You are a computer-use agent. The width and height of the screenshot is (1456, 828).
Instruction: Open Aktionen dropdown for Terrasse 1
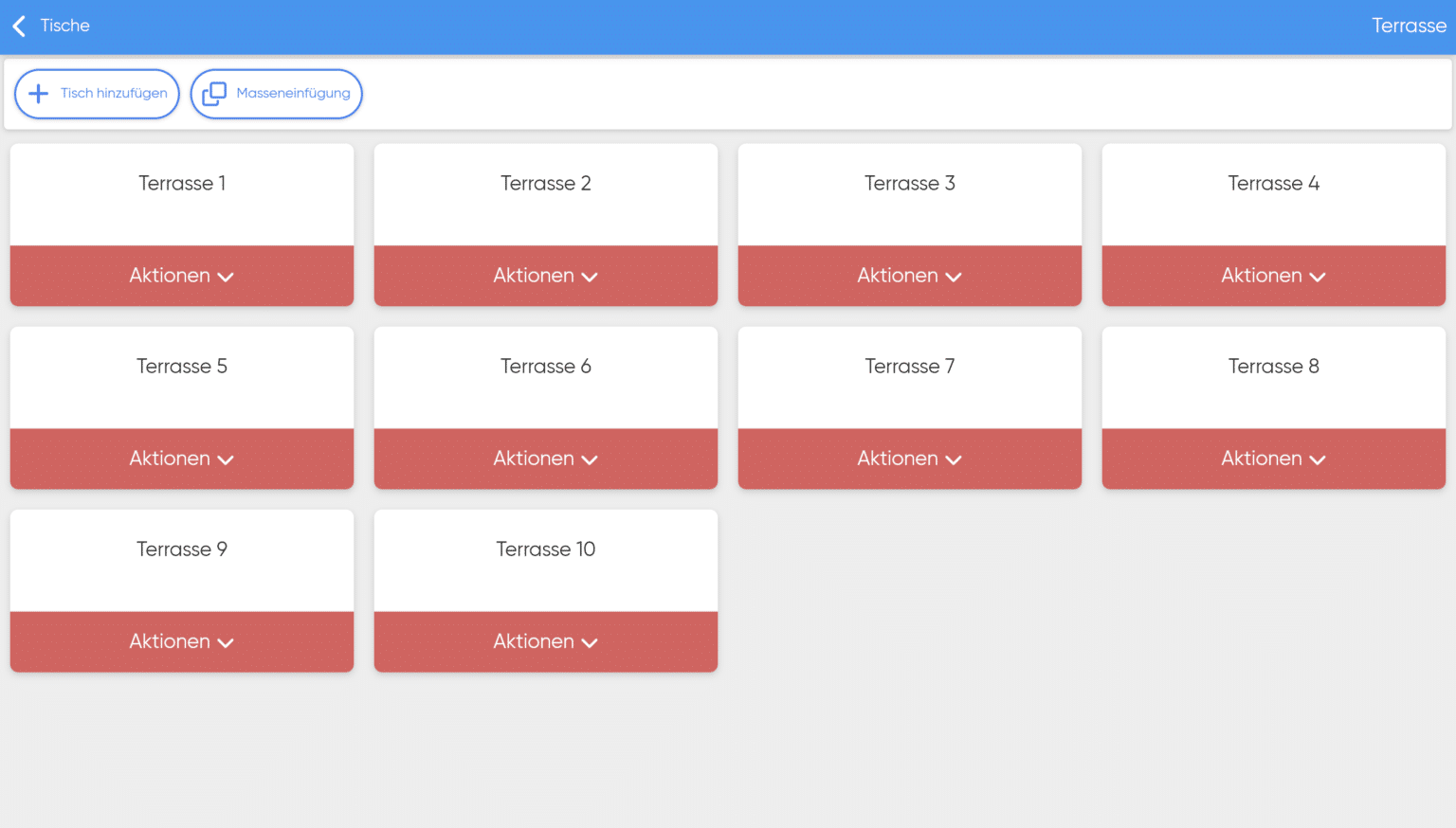click(181, 276)
